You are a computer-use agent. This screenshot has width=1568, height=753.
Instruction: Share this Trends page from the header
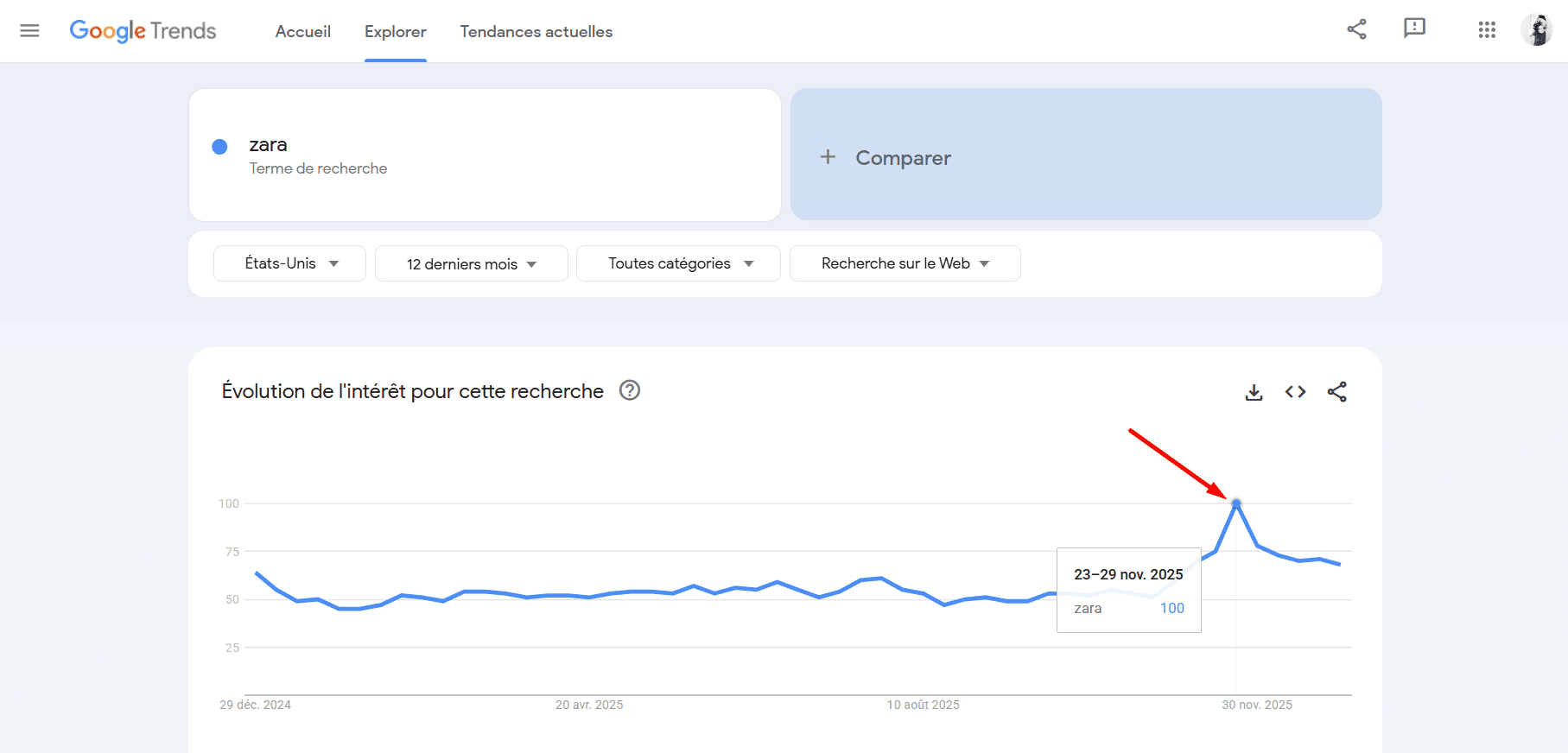tap(1356, 29)
